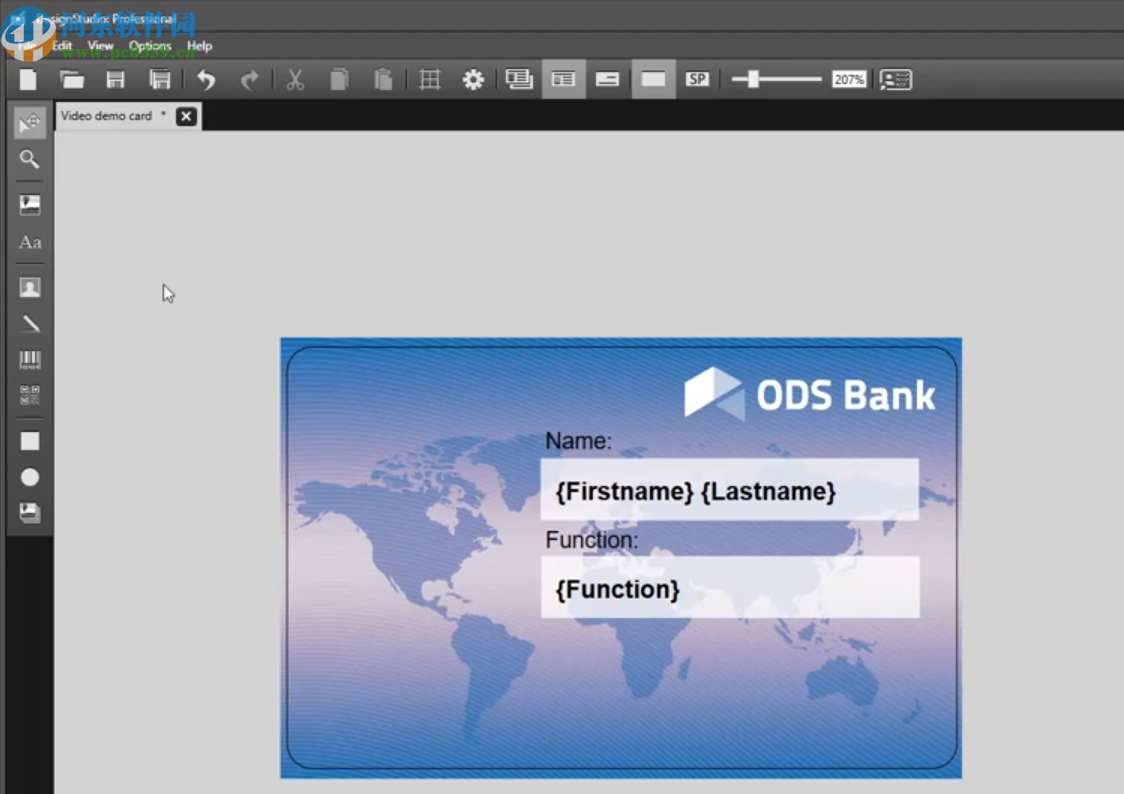The height and width of the screenshot is (794, 1124).
Task: Select the ODS Bank logo
Action: tap(809, 394)
